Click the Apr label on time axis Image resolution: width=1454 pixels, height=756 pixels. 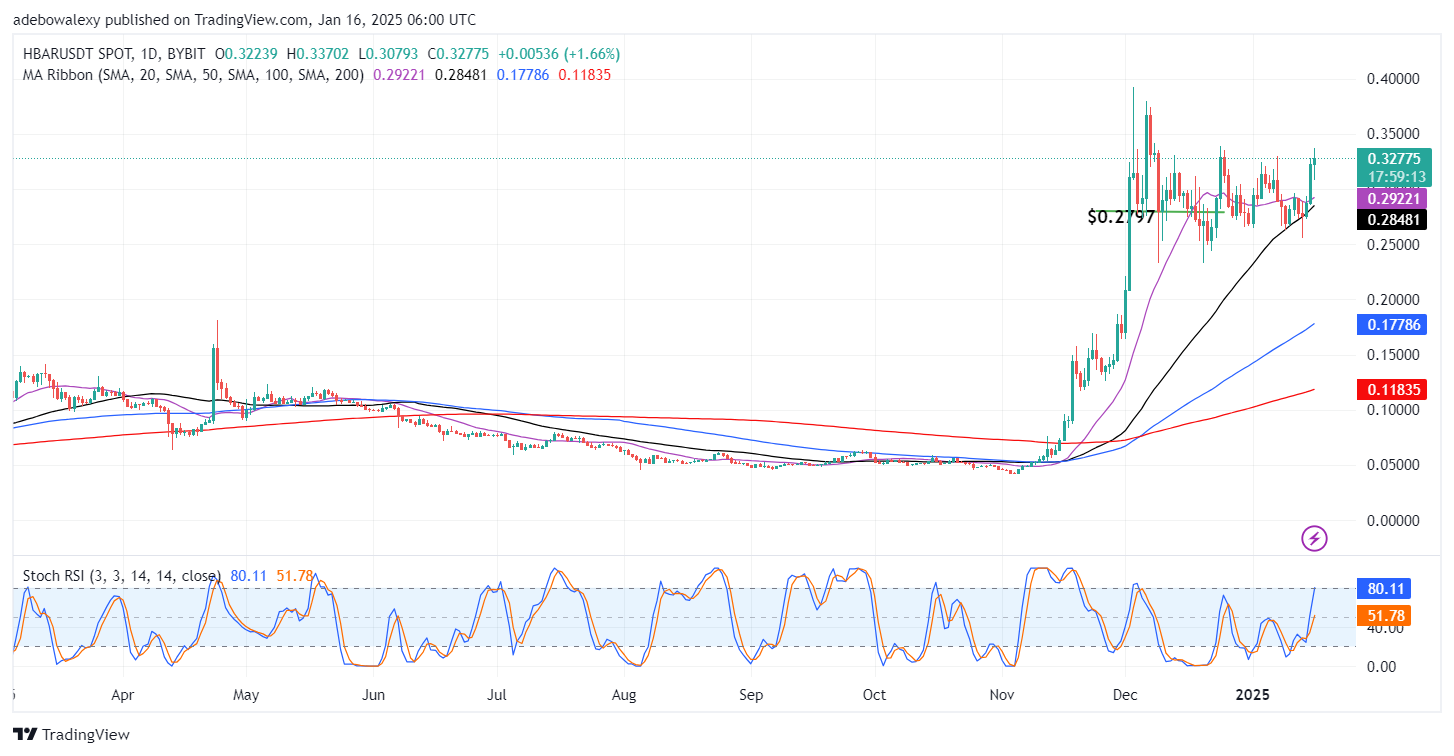123,694
